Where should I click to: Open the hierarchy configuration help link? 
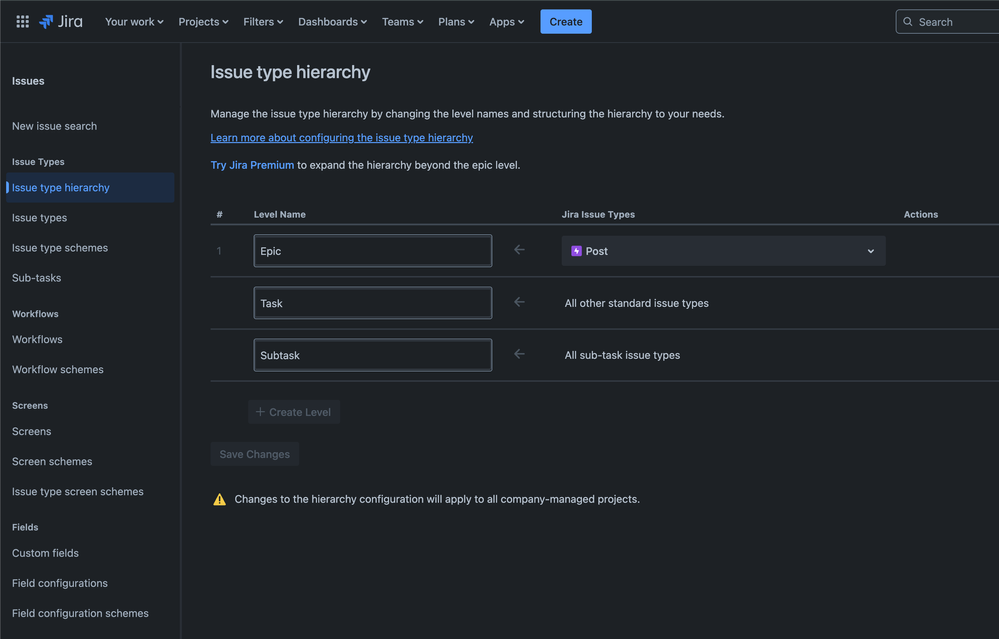click(x=341, y=138)
